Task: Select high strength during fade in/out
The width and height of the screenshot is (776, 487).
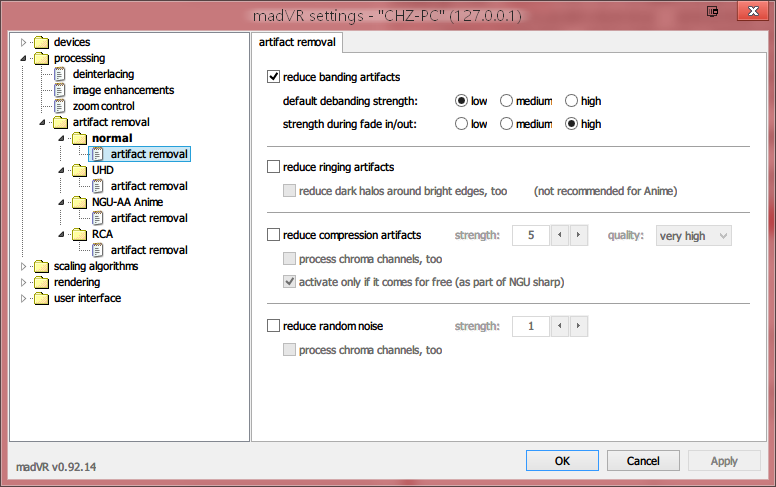Action: click(571, 124)
